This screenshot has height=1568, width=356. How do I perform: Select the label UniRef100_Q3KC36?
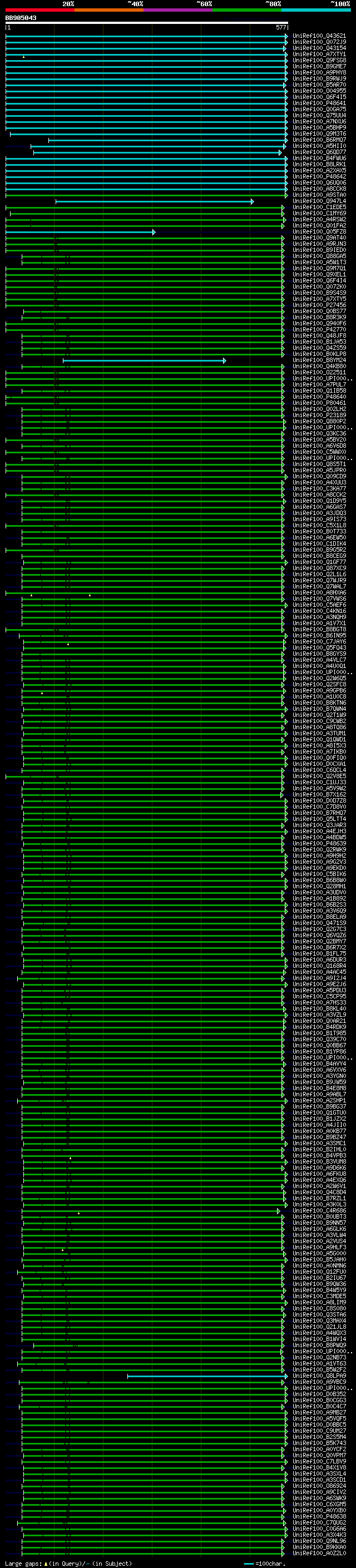pyautogui.click(x=319, y=434)
